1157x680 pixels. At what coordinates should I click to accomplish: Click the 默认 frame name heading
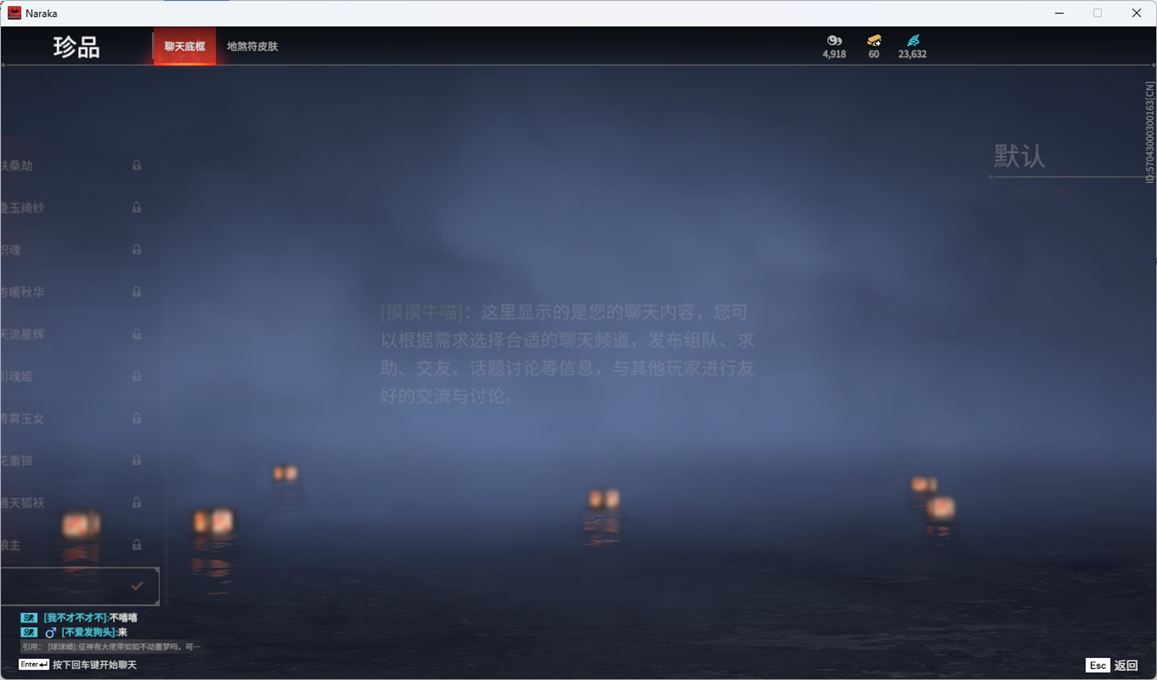click(x=1019, y=156)
